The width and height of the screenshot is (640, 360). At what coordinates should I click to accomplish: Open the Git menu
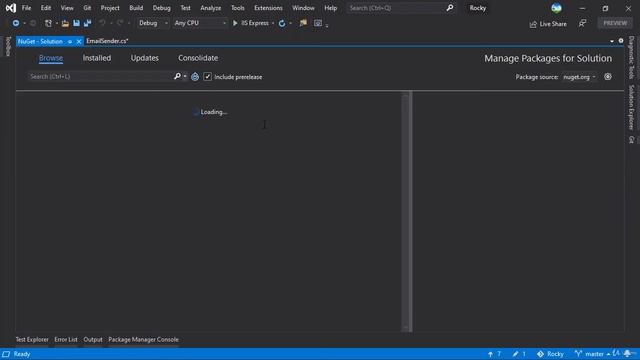coord(87,8)
